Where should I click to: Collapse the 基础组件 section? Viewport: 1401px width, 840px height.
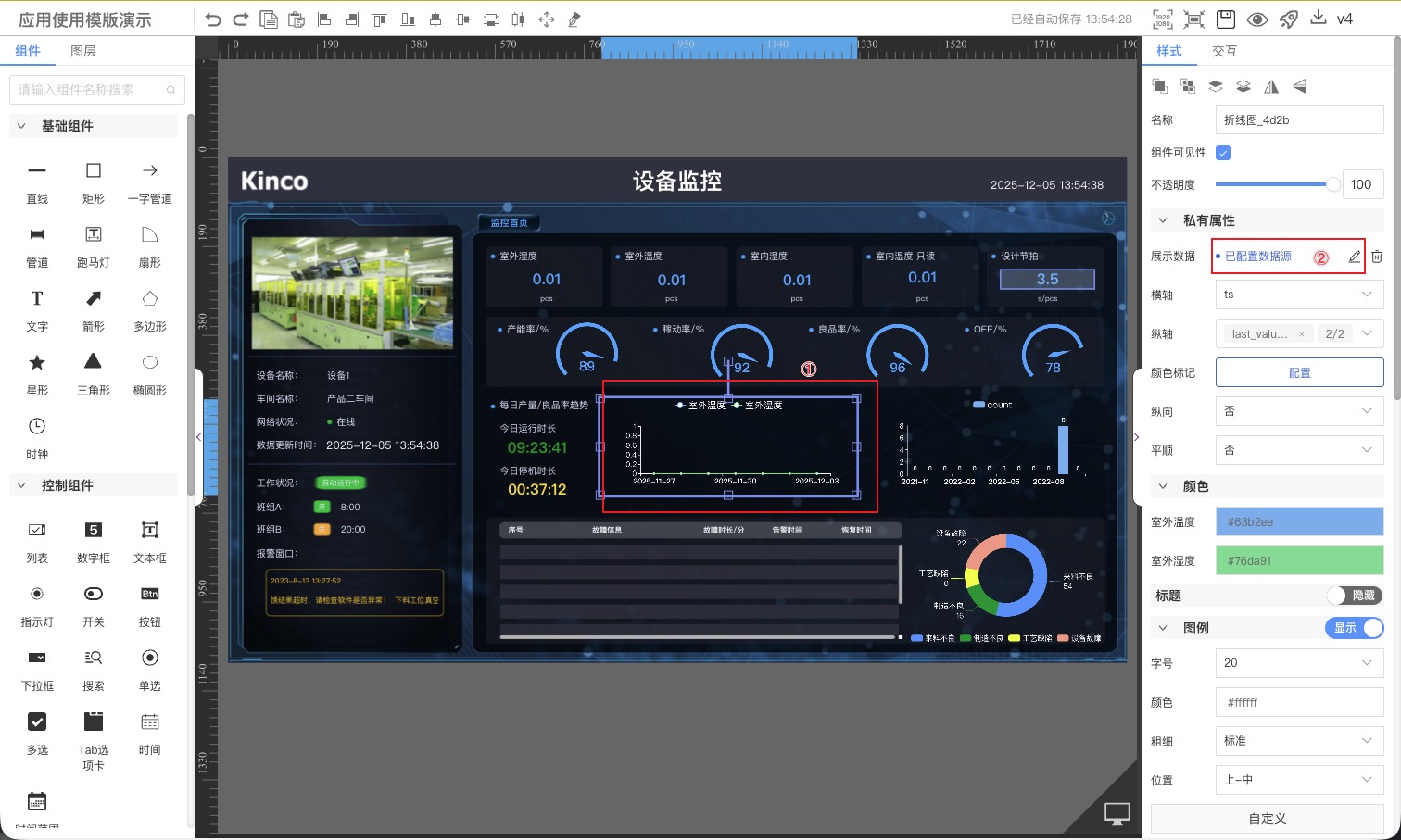click(x=22, y=126)
